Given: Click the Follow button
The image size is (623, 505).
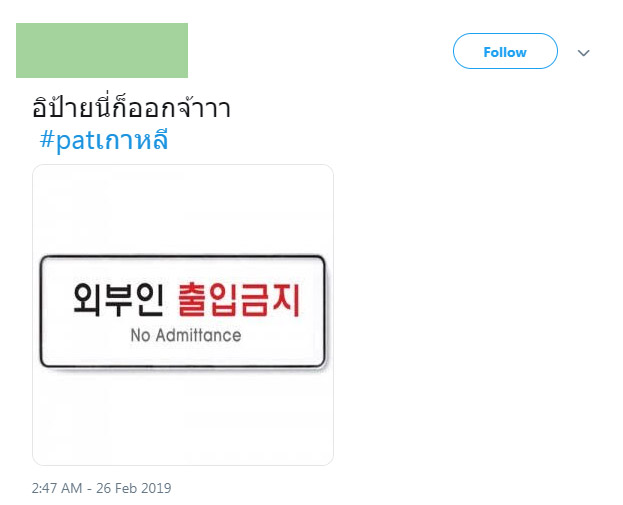Looking at the screenshot, I should pos(505,52).
